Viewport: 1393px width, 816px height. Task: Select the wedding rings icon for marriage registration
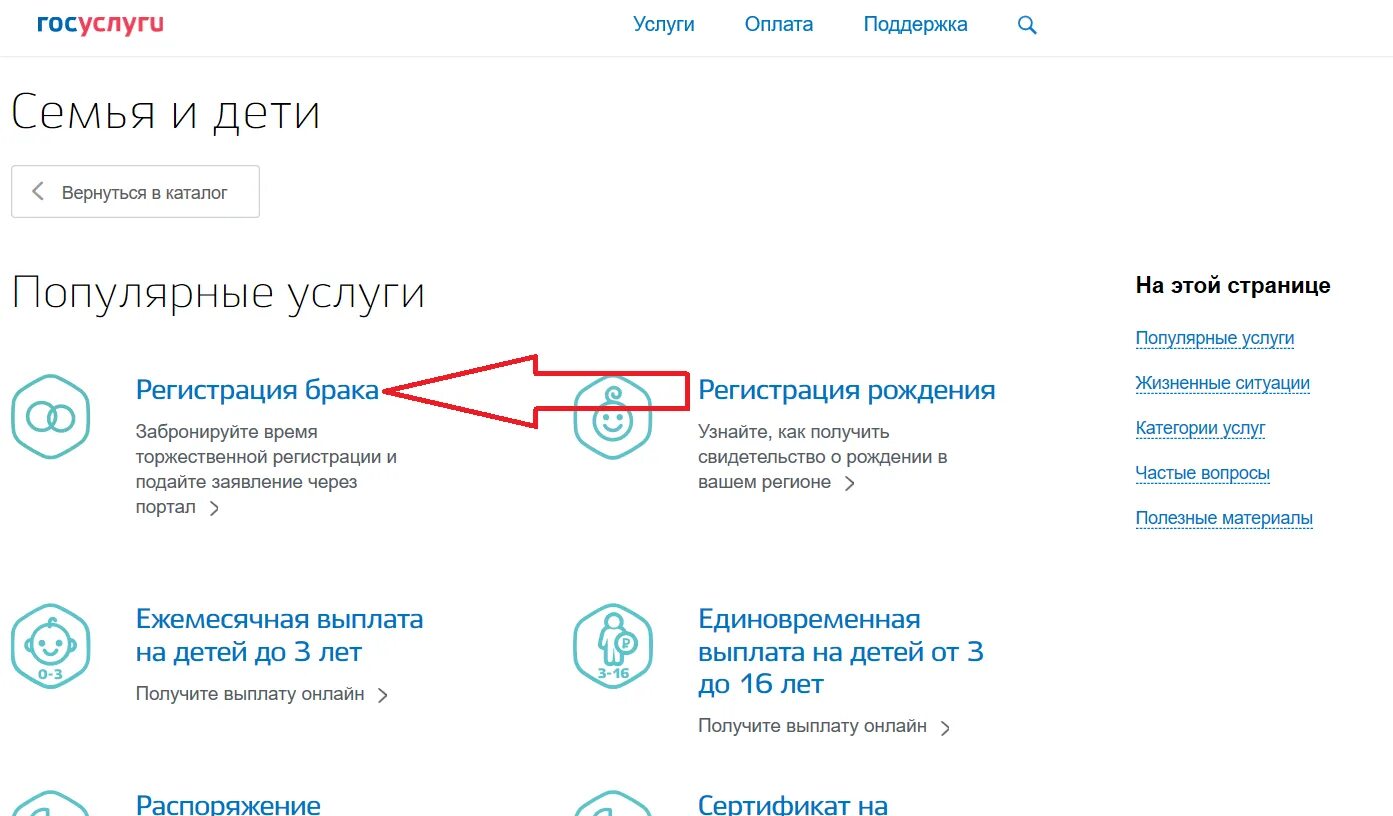pyautogui.click(x=50, y=417)
